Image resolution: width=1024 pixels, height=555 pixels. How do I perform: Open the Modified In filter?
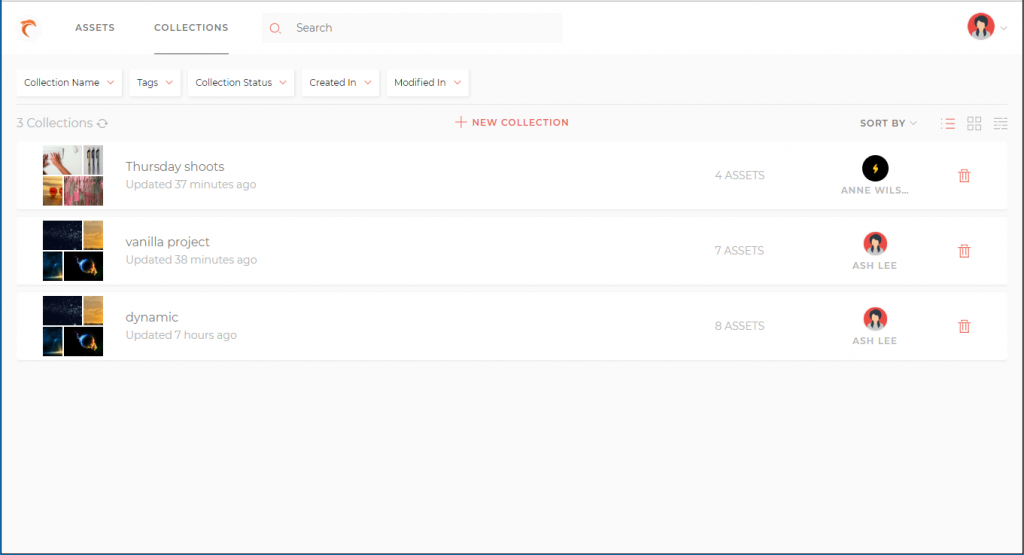pos(428,82)
